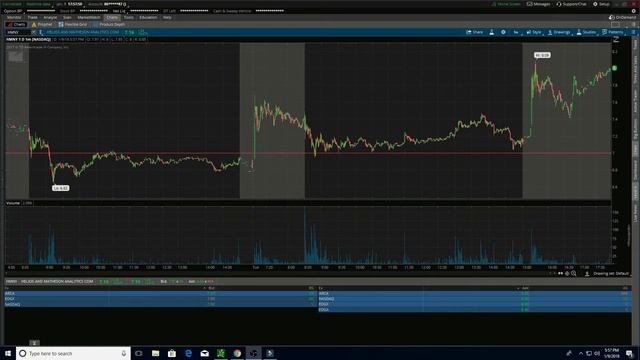
Task: Open Mail app from taskbar
Action: tap(204, 353)
